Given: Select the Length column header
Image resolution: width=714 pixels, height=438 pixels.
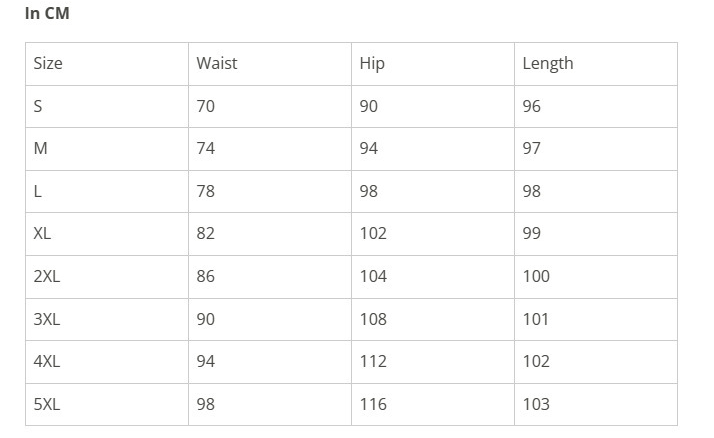Looking at the screenshot, I should [x=548, y=63].
